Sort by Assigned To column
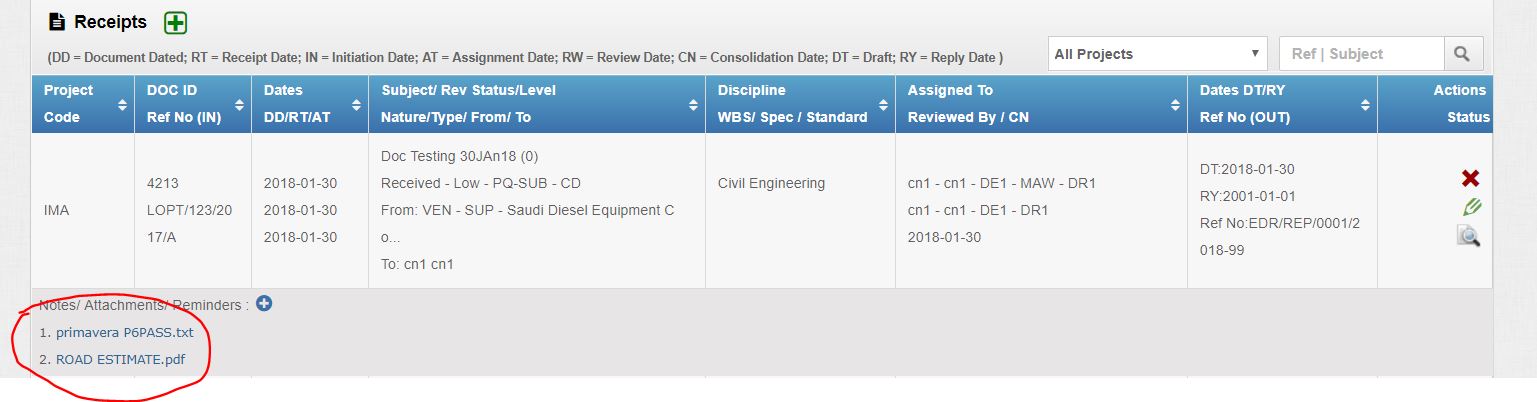Screen dimensions: 1537x402 click(x=1175, y=104)
